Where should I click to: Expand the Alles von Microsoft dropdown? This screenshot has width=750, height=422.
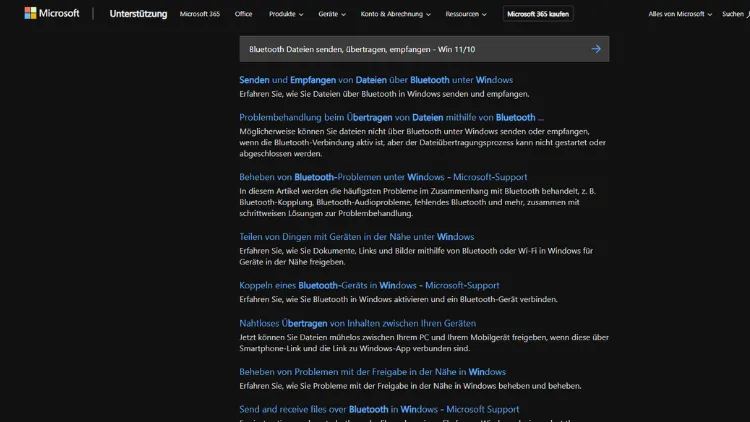(680, 14)
